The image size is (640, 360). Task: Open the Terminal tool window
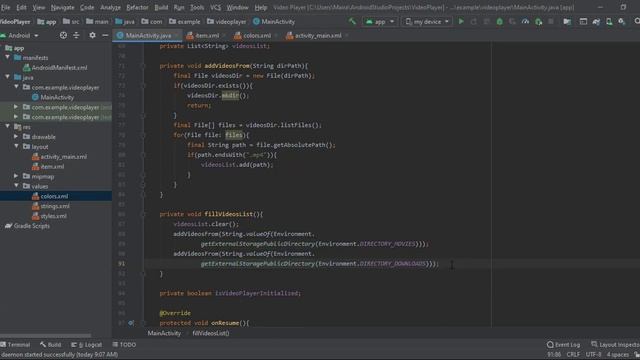tap(16, 344)
